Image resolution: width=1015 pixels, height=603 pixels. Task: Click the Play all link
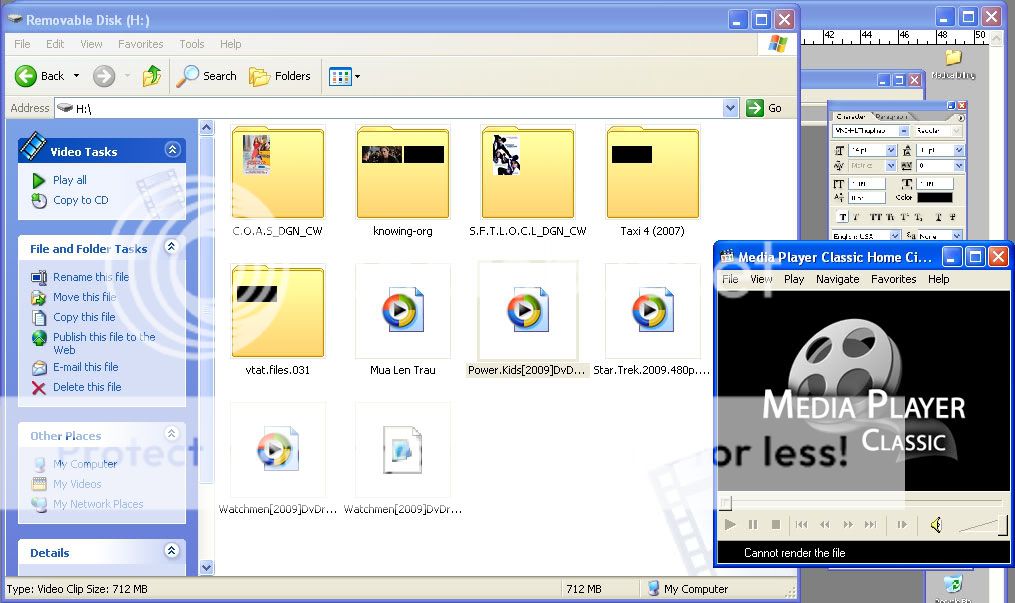[69, 180]
